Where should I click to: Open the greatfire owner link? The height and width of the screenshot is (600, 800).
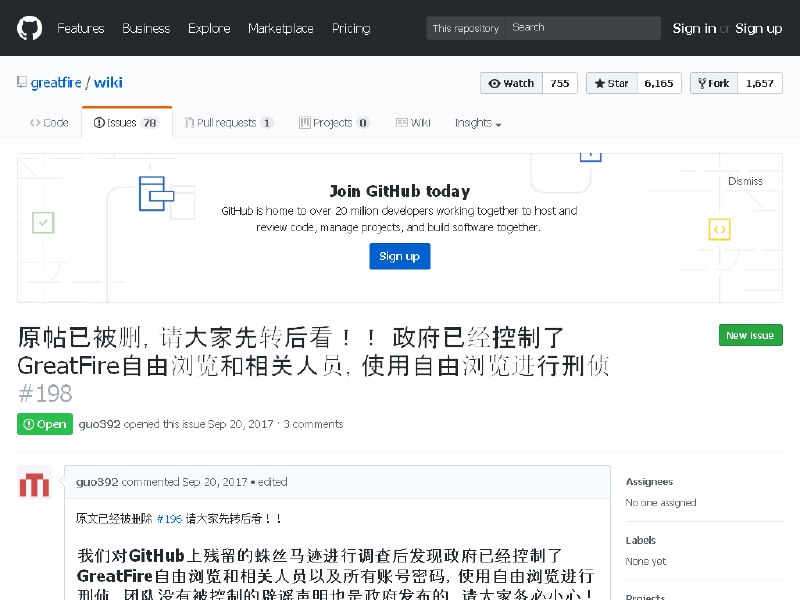56,83
